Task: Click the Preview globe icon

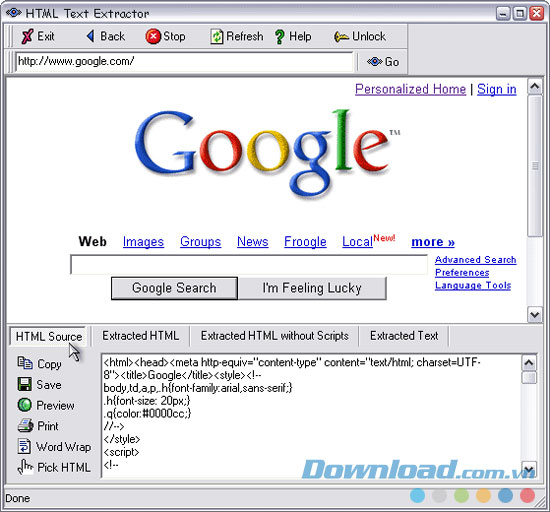Action: 25,405
